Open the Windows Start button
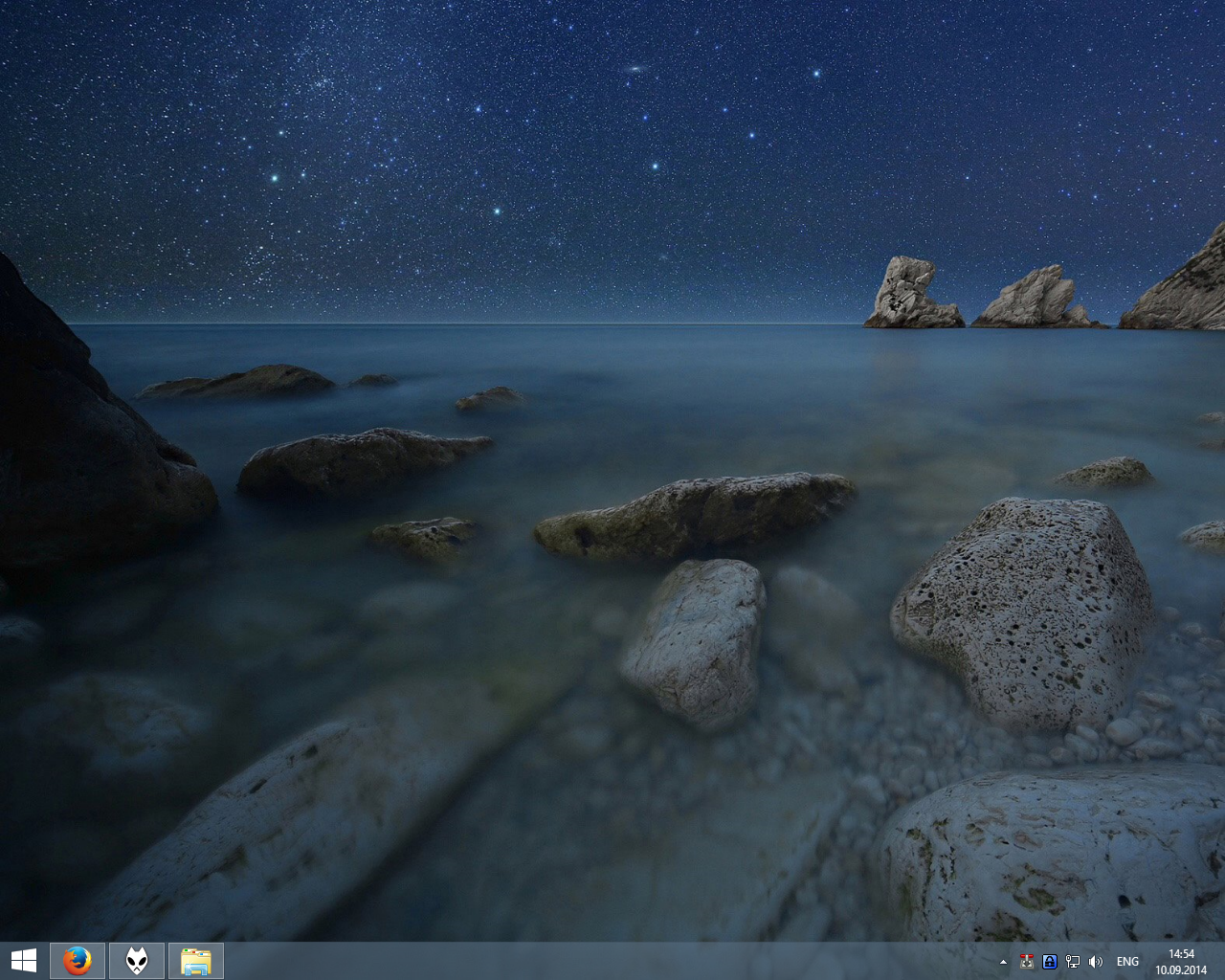Screen dimensions: 1225x980 pyautogui.click(x=24, y=961)
